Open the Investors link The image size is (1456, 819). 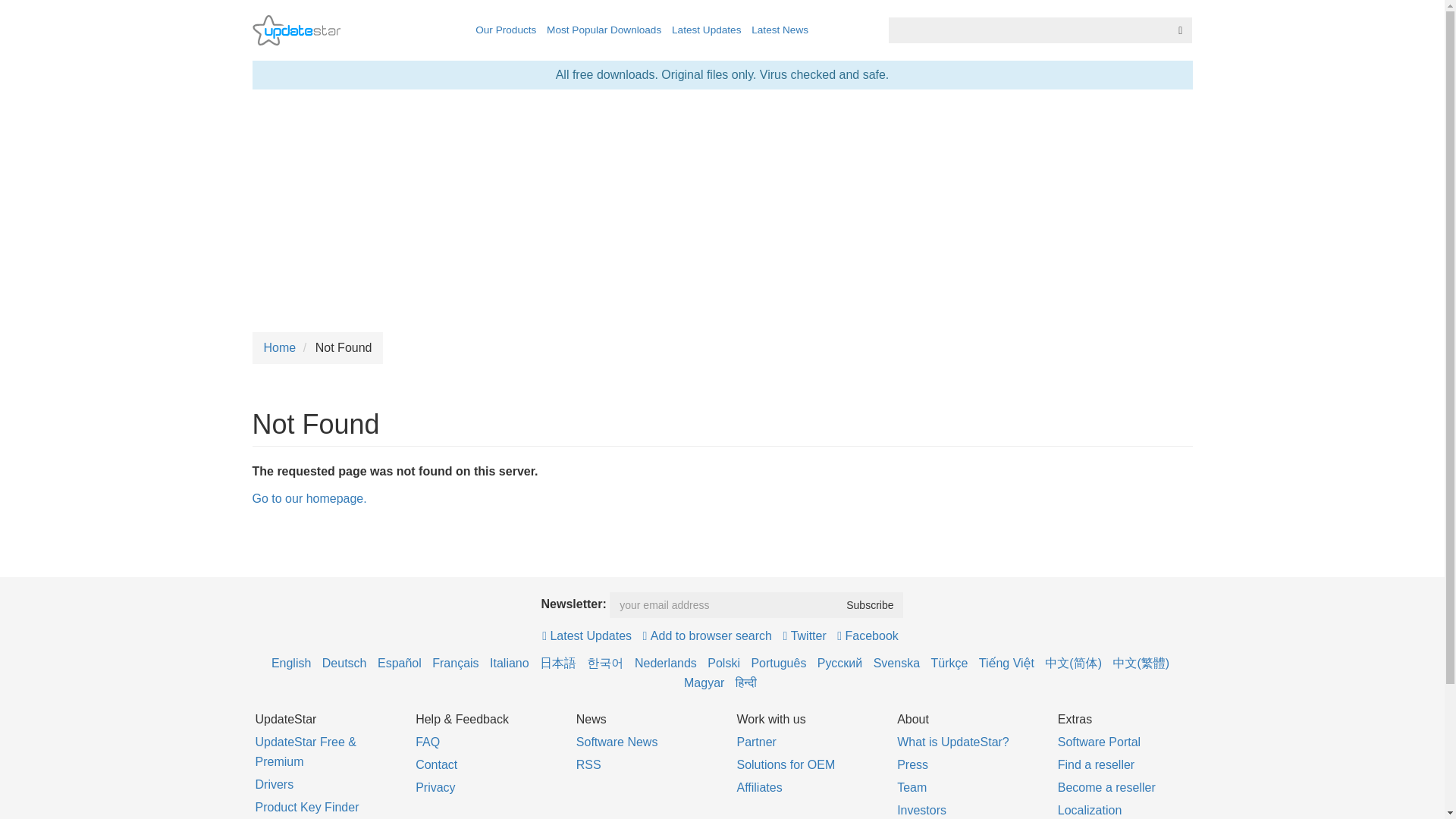[x=921, y=811]
